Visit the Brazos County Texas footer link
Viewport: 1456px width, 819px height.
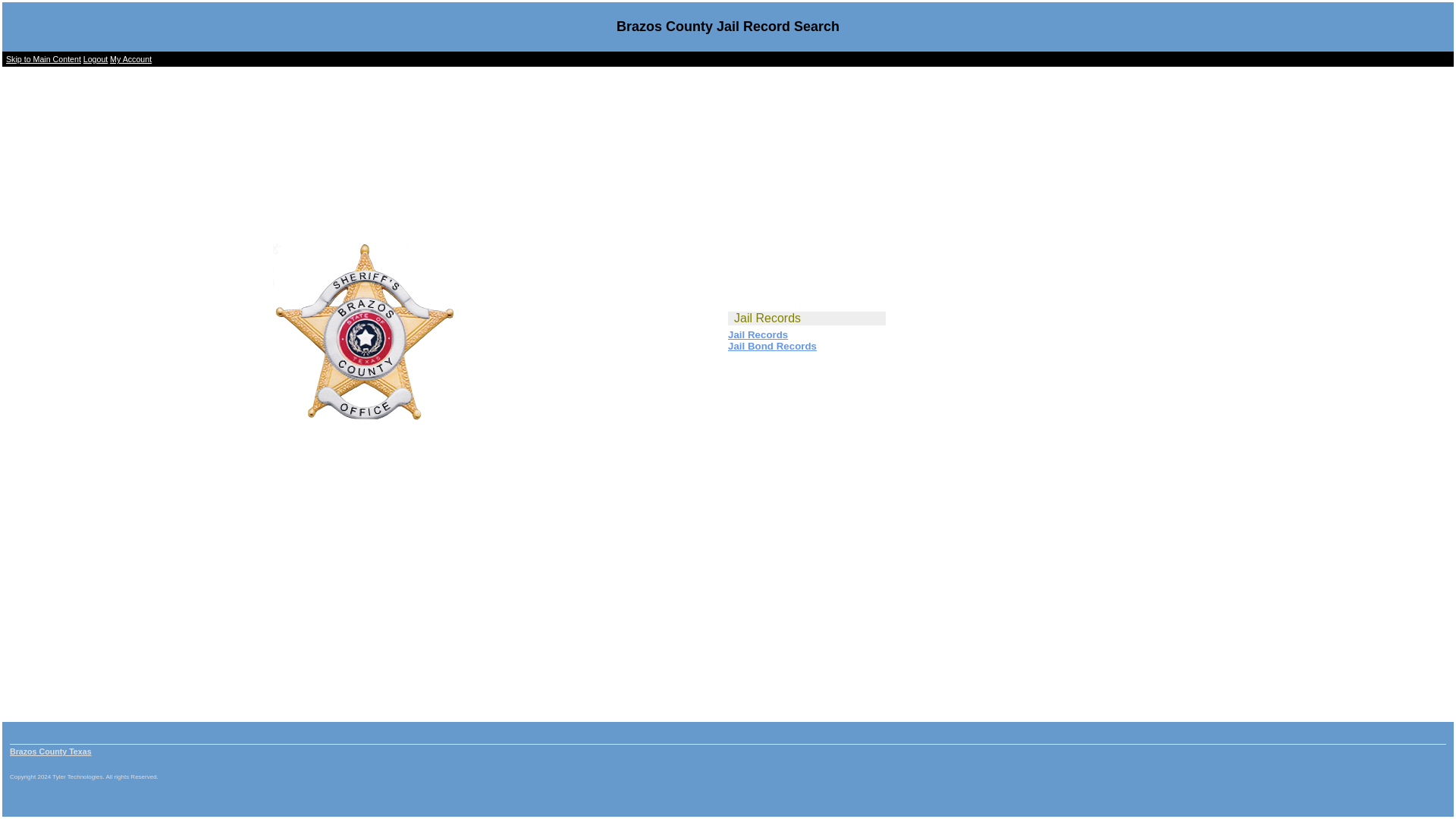(51, 752)
